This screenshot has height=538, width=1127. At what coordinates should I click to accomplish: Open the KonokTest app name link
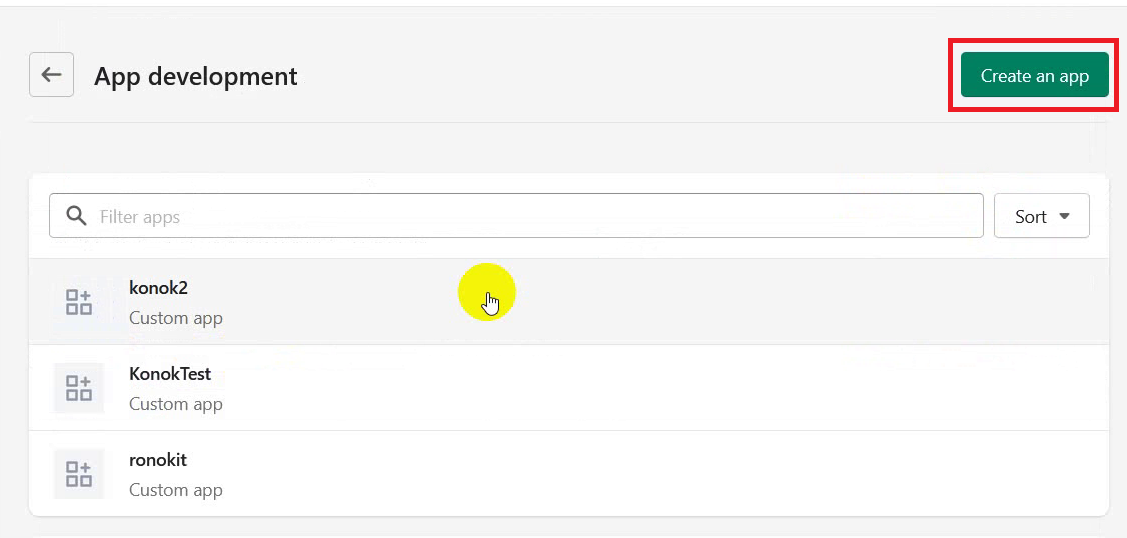(x=170, y=374)
